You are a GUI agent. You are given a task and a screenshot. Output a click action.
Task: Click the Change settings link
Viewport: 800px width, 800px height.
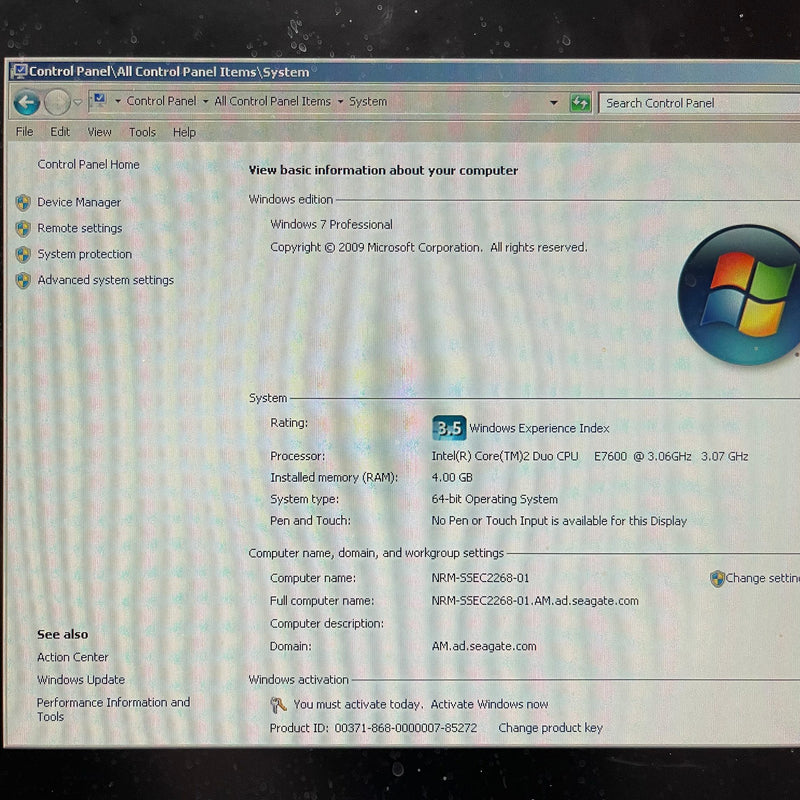click(763, 578)
